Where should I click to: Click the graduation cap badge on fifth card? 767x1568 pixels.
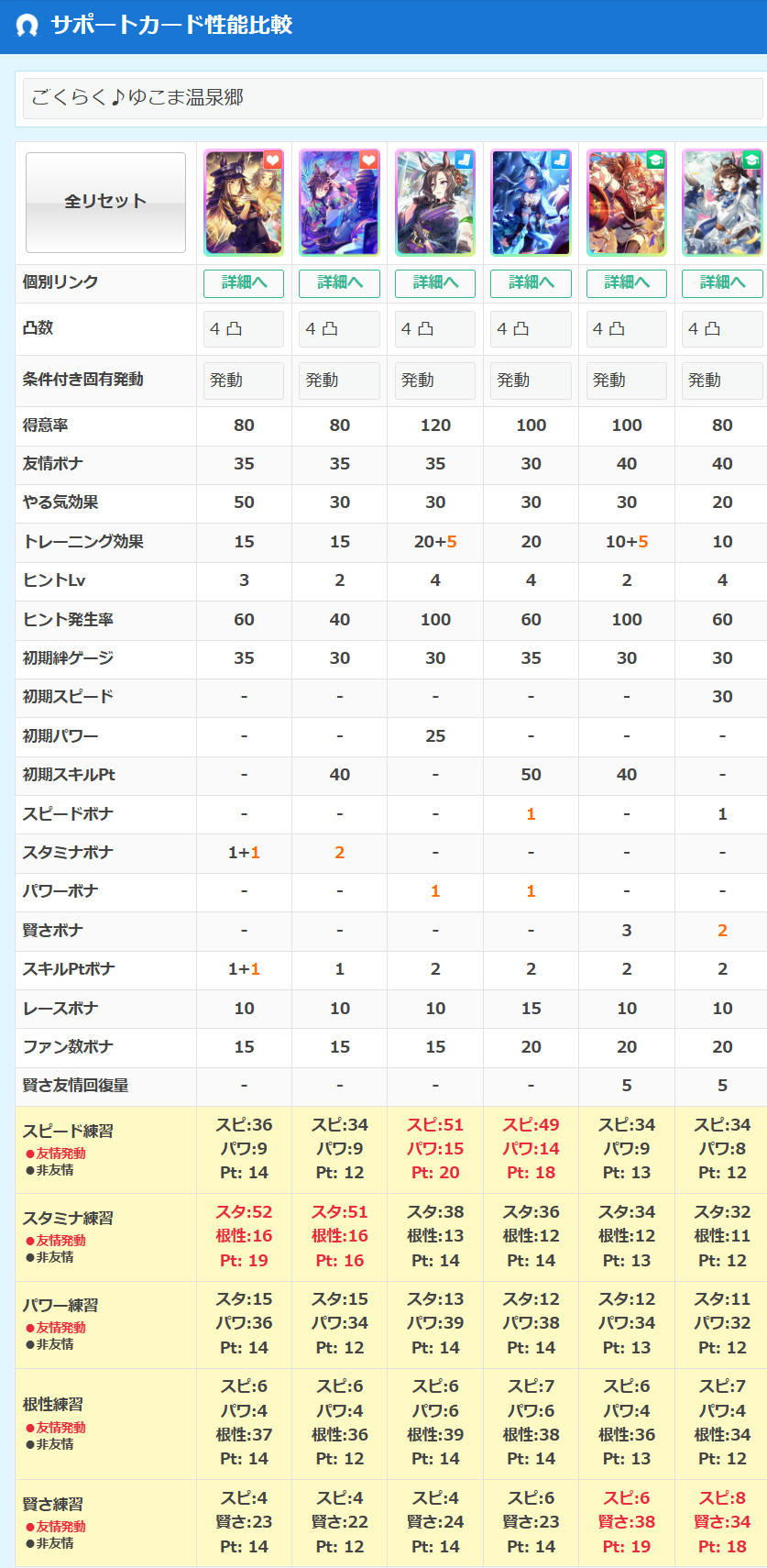[655, 160]
